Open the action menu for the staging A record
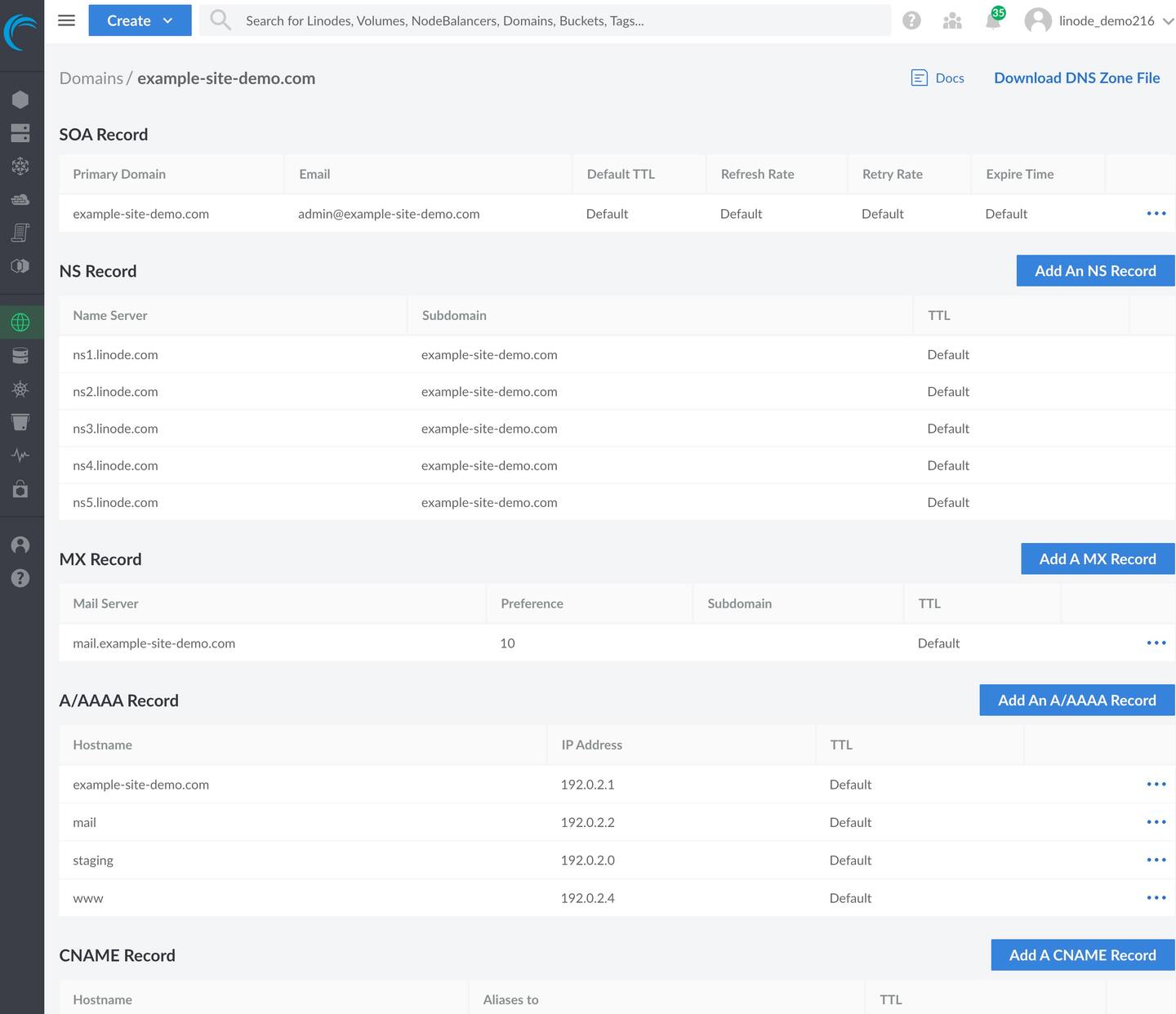The height and width of the screenshot is (1014, 1176). (x=1156, y=861)
